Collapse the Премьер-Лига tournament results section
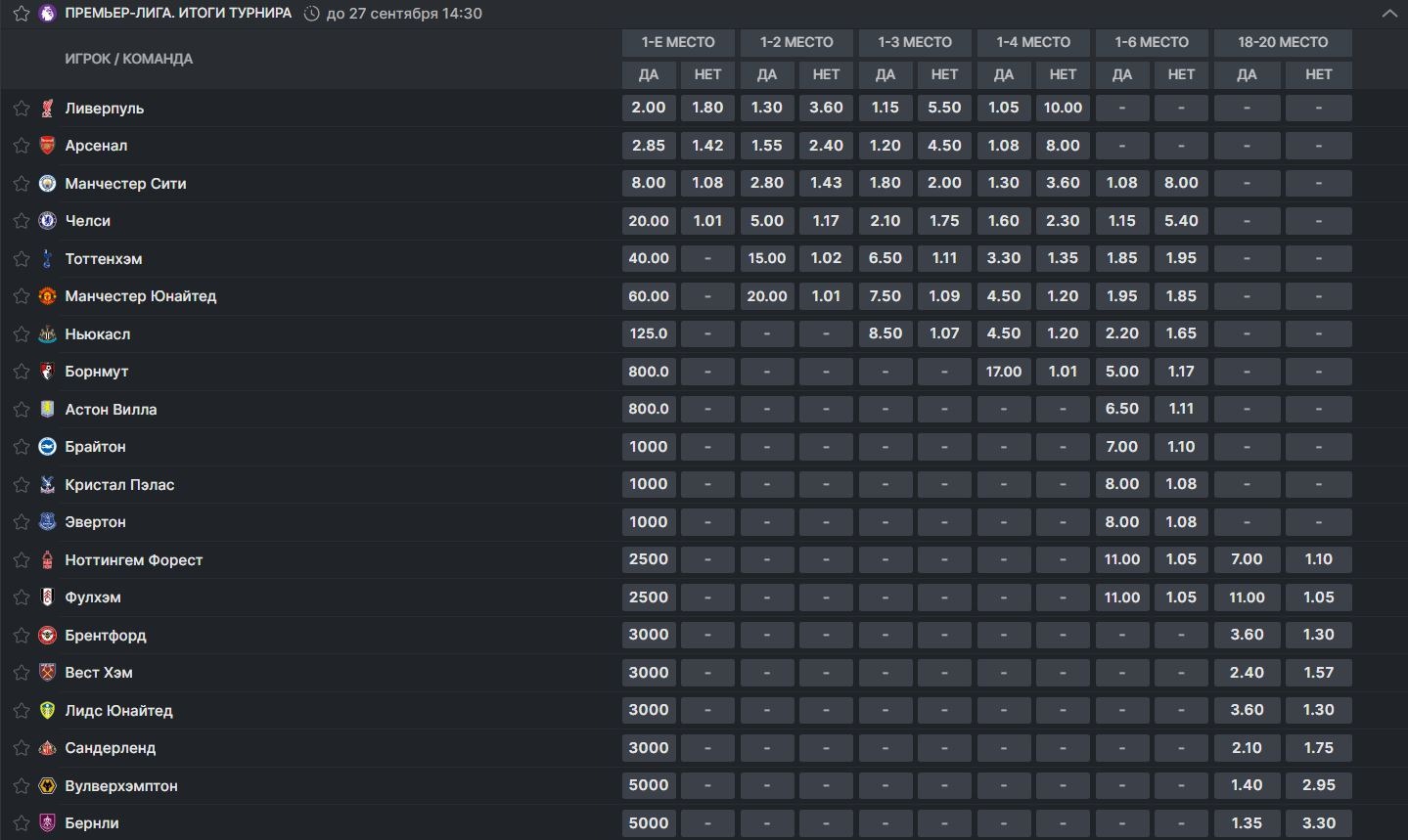This screenshot has height=840, width=1408. coord(1389,14)
